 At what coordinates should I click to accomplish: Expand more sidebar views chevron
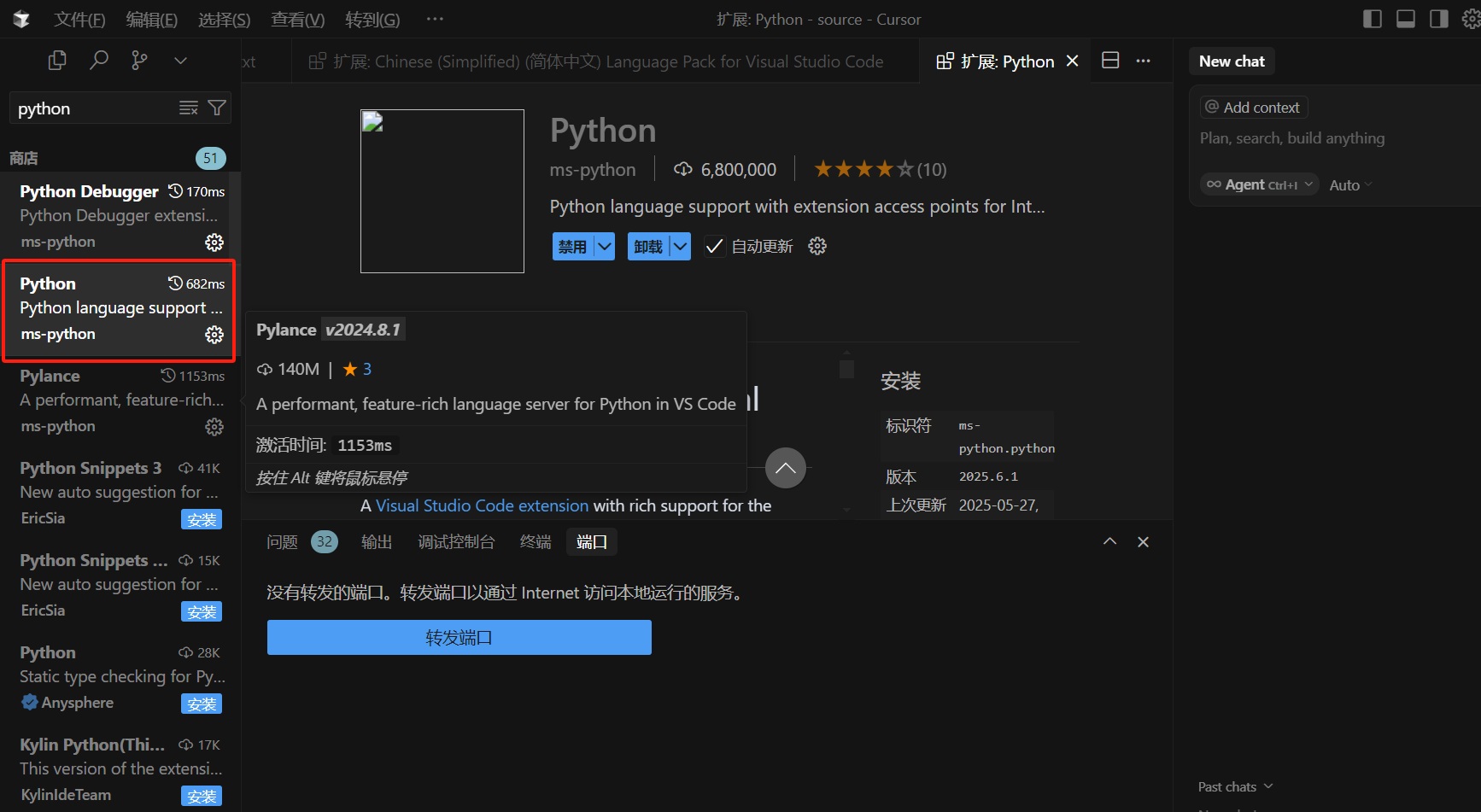pyautogui.click(x=180, y=61)
